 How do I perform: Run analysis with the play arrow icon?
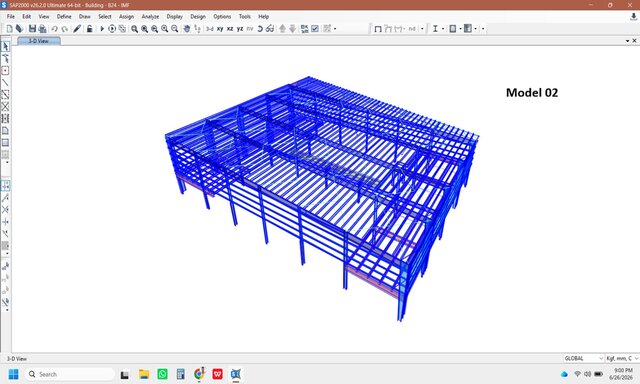(x=102, y=29)
